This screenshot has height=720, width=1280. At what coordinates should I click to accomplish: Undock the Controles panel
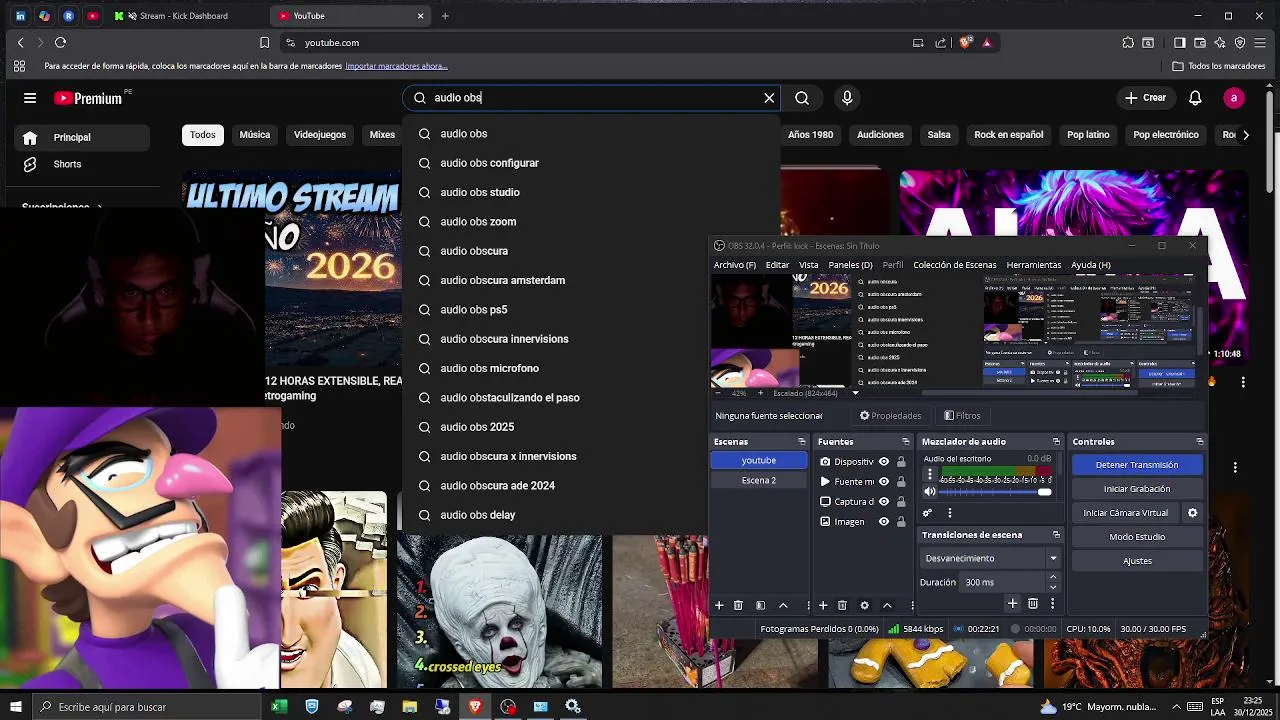1199,442
